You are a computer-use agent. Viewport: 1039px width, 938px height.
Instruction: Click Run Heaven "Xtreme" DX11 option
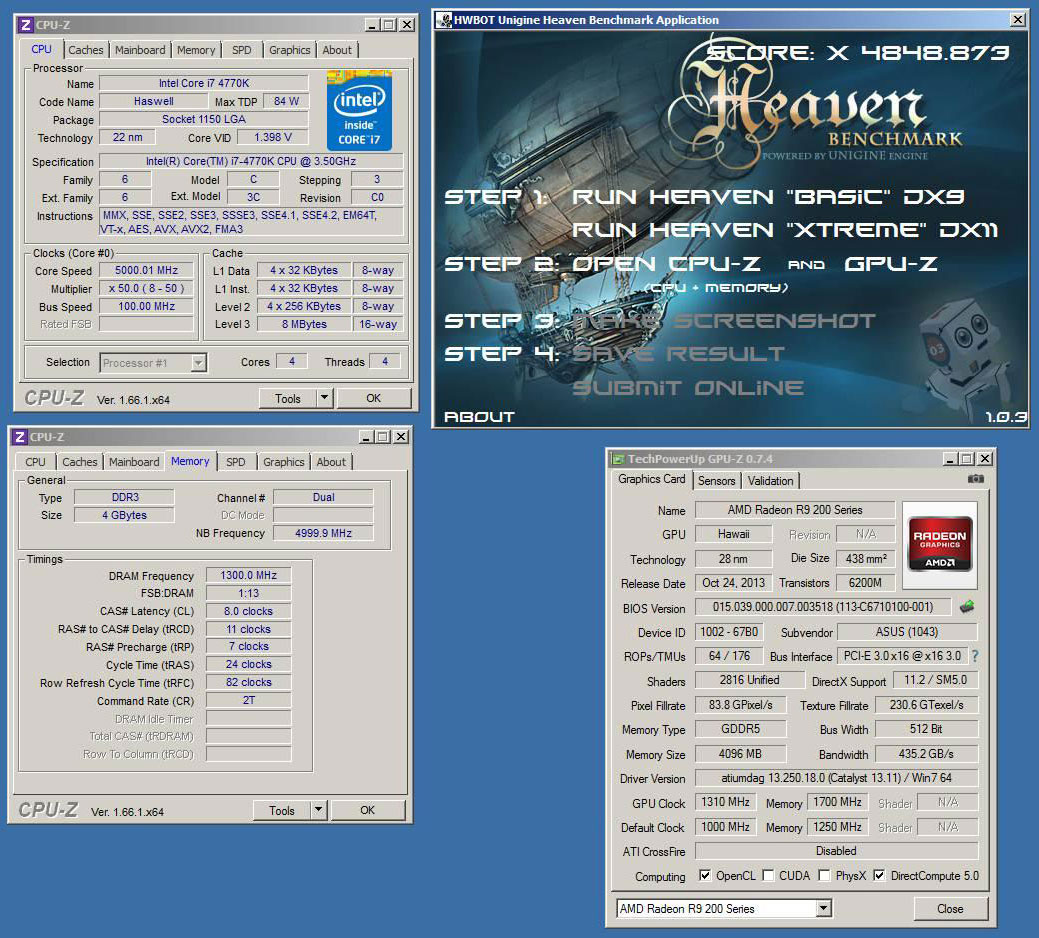coord(784,230)
